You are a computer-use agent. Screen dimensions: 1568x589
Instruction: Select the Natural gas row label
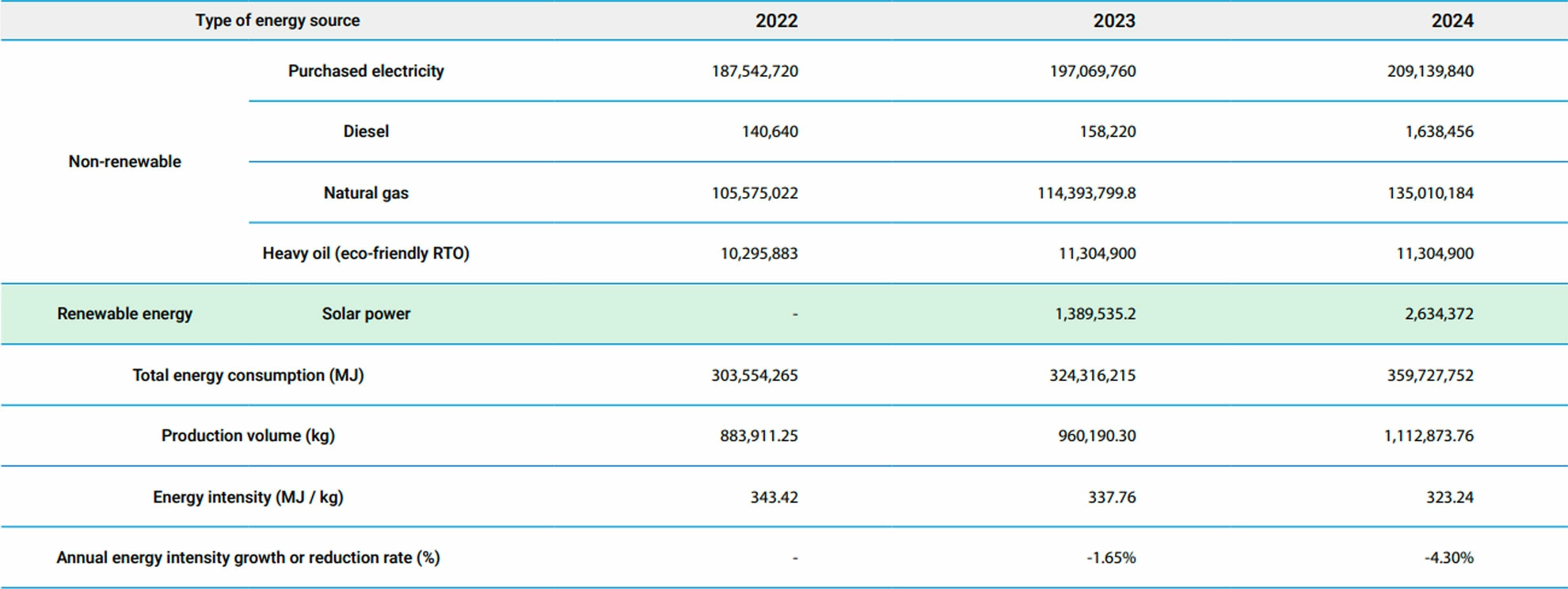coord(366,193)
